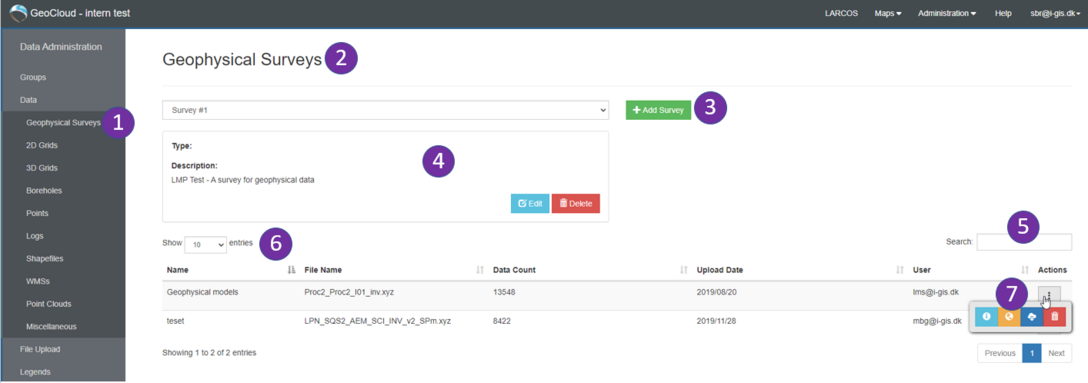Open the sbr@i-gis.dk user menu
The height and width of the screenshot is (383, 1088).
[1057, 13]
